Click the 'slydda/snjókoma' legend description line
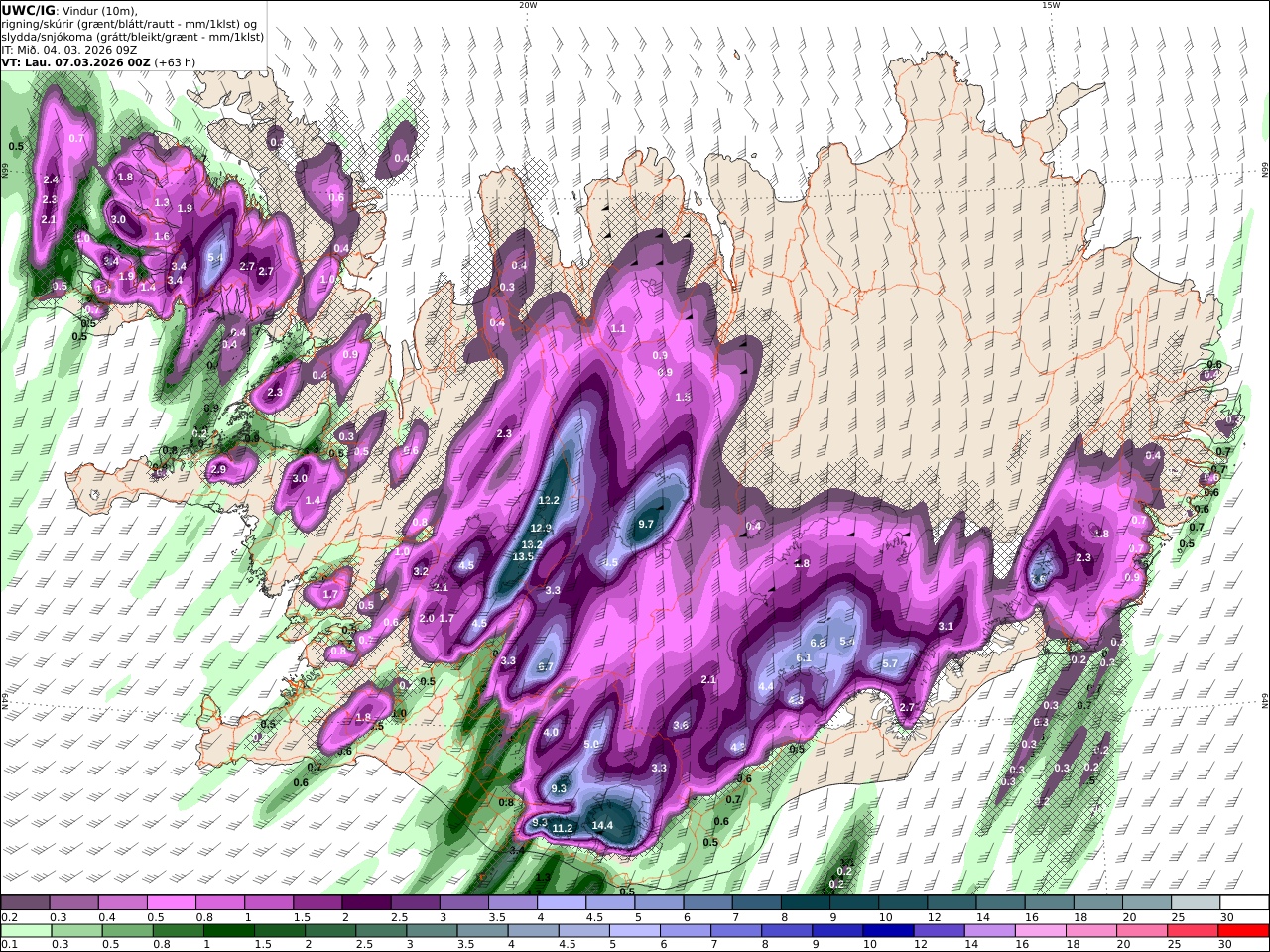1270x952 pixels. 133,37
